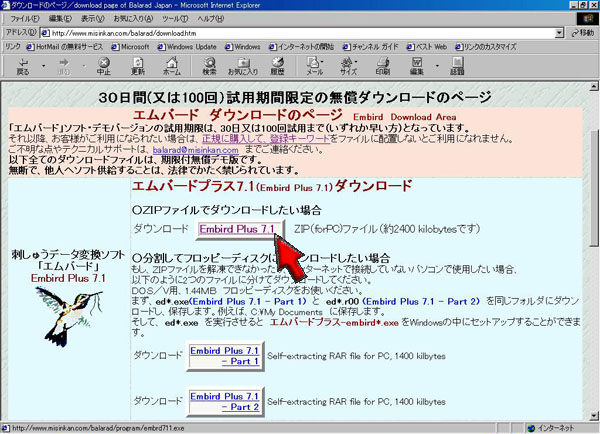Image resolution: width=600 pixels, height=434 pixels.
Task: Open the balarad@misinkan.com email link
Action: click(196, 150)
